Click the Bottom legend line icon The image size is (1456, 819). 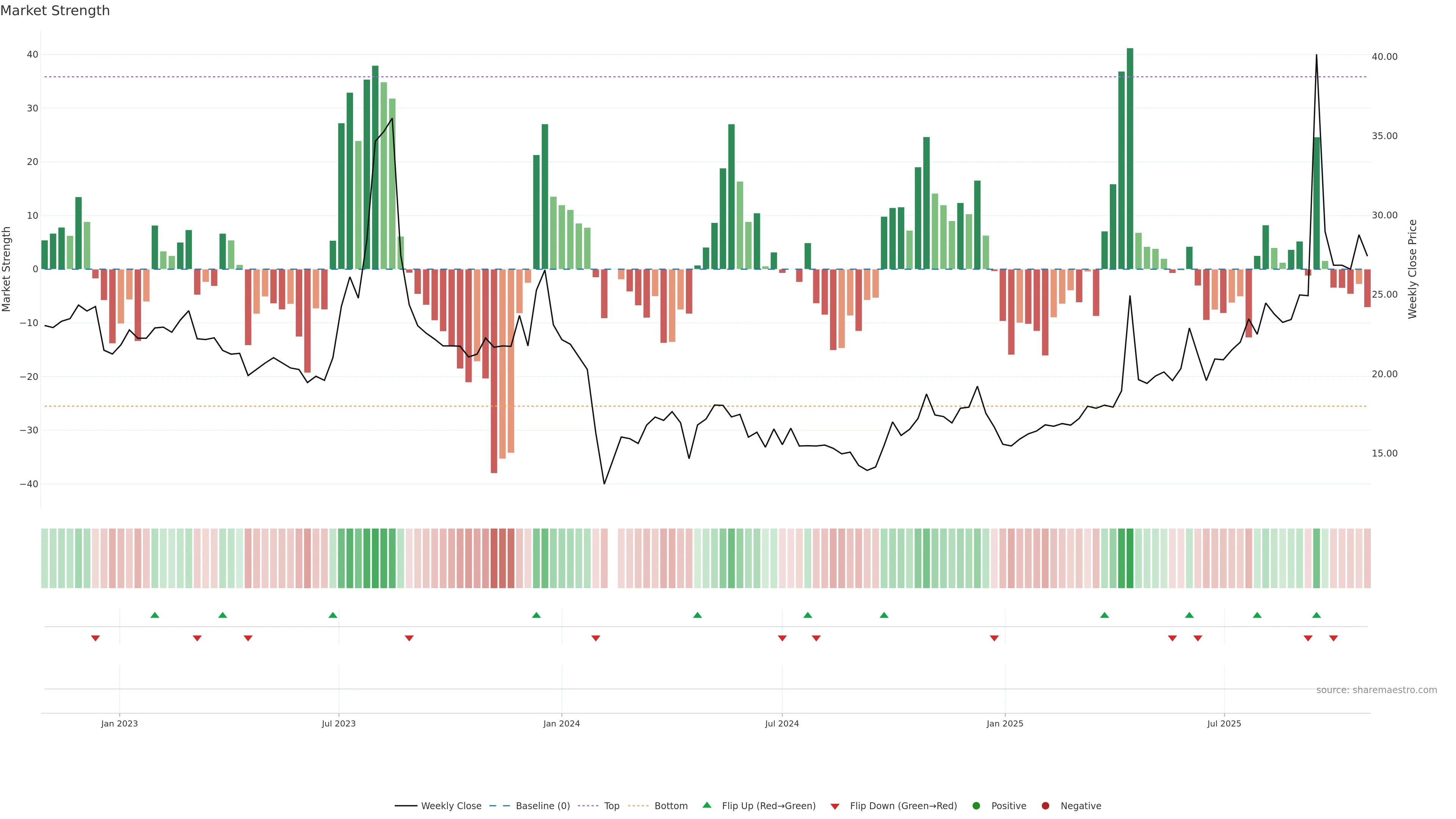point(638,806)
